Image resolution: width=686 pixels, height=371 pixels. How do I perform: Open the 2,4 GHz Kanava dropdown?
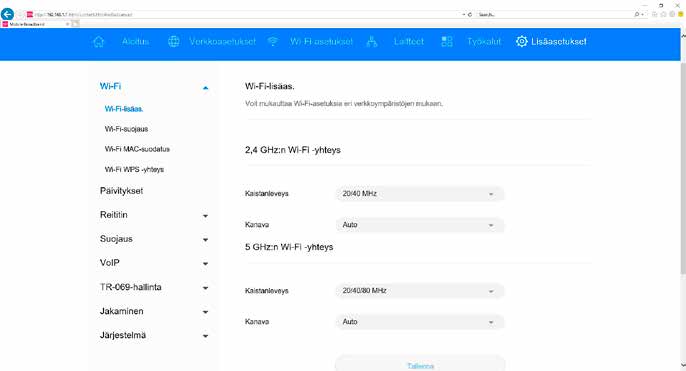point(420,225)
